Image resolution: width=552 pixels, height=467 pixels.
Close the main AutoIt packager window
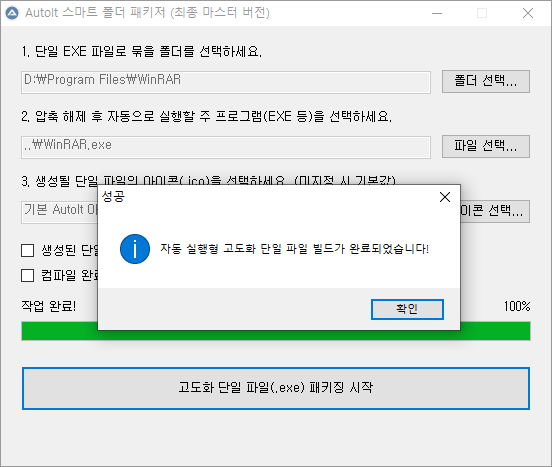point(528,13)
